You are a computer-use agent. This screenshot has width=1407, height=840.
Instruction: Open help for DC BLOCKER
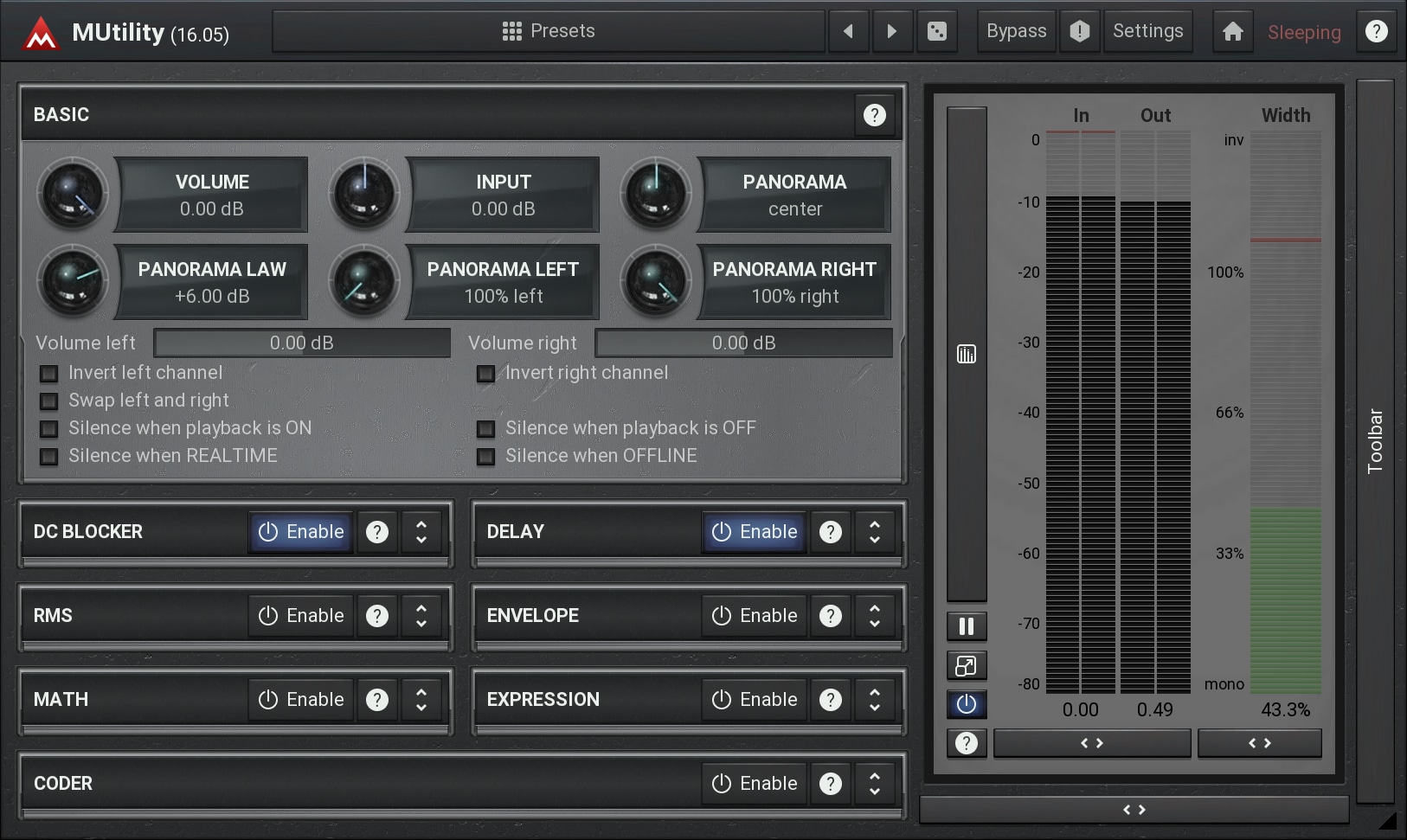[x=377, y=532]
